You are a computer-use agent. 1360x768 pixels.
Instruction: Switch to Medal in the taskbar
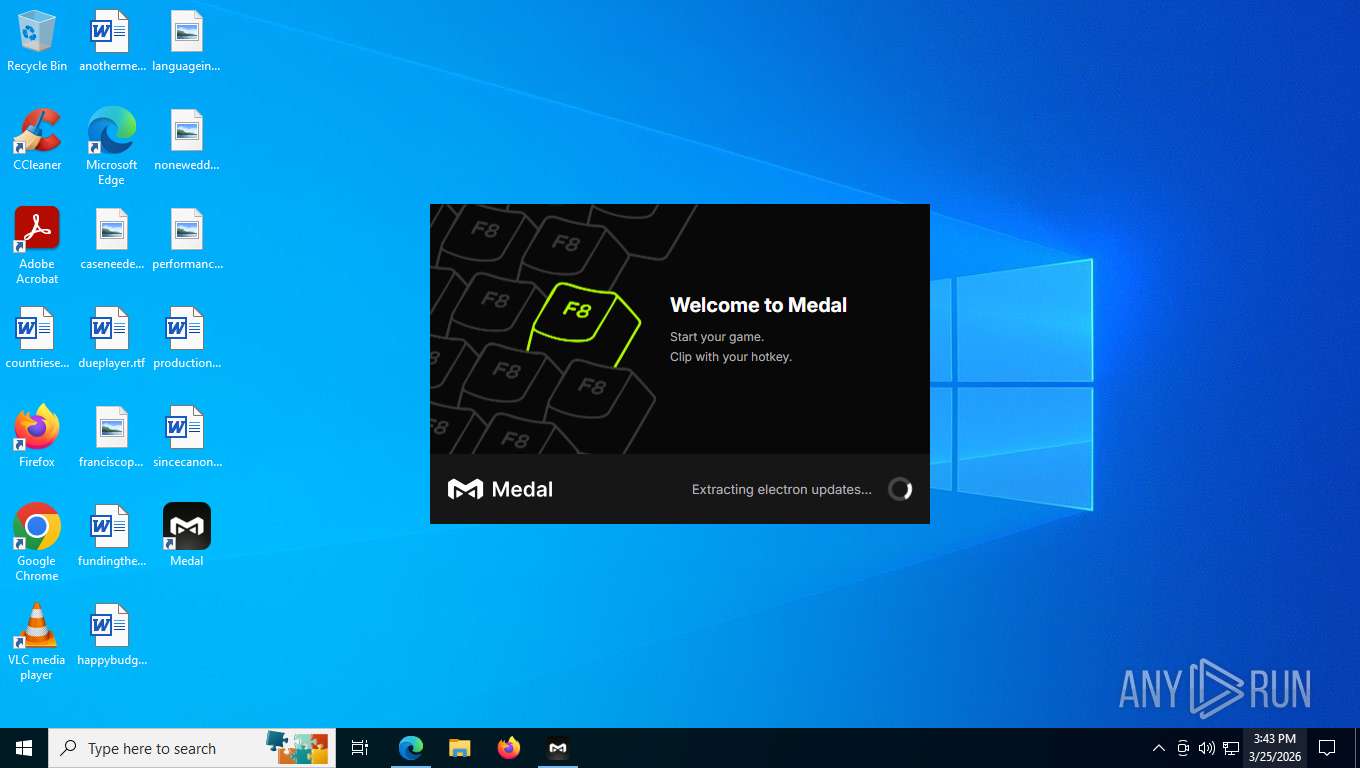point(558,748)
